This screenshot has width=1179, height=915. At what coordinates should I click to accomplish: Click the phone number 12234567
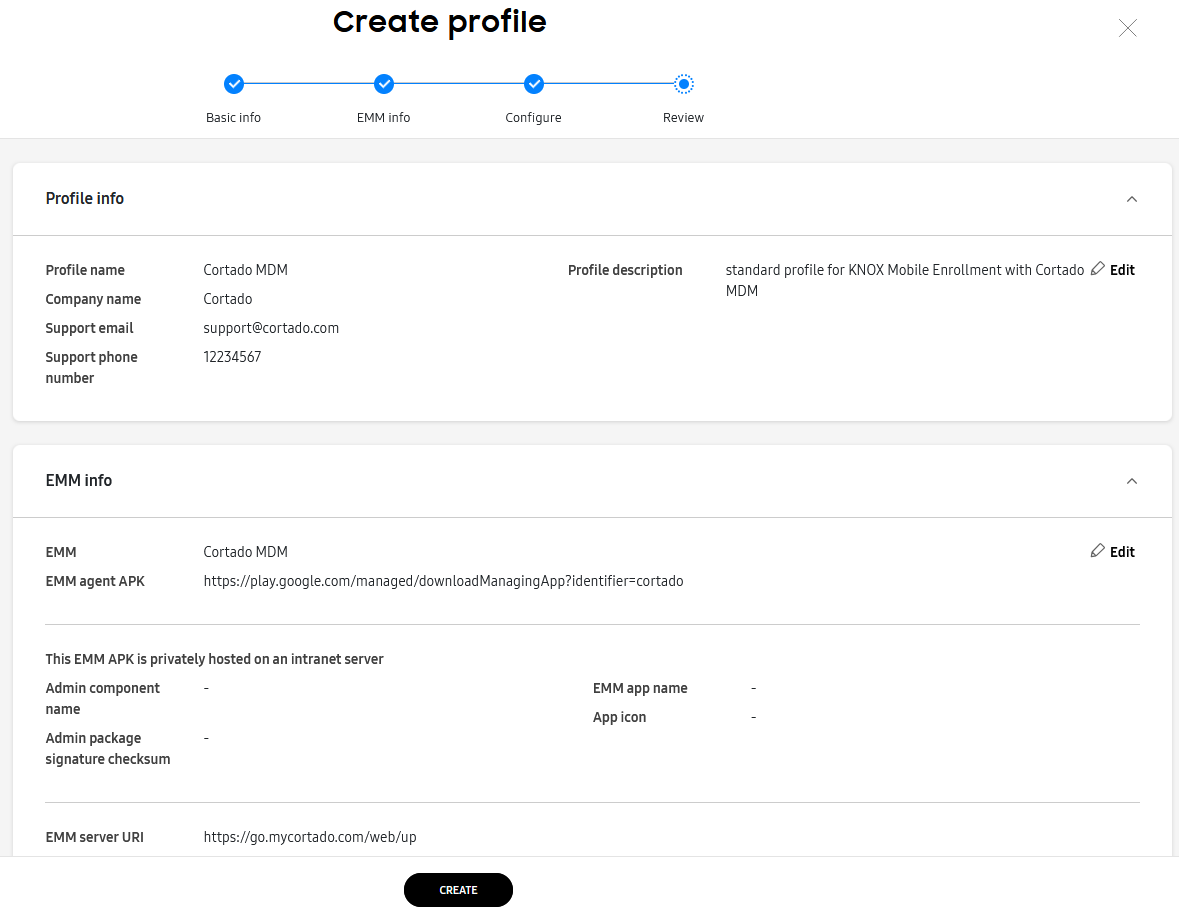232,357
